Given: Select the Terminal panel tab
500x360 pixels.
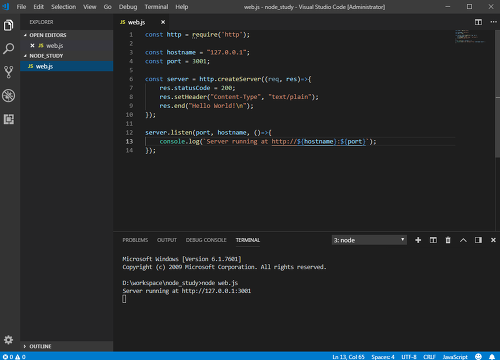Looking at the screenshot, I should pyautogui.click(x=248, y=240).
